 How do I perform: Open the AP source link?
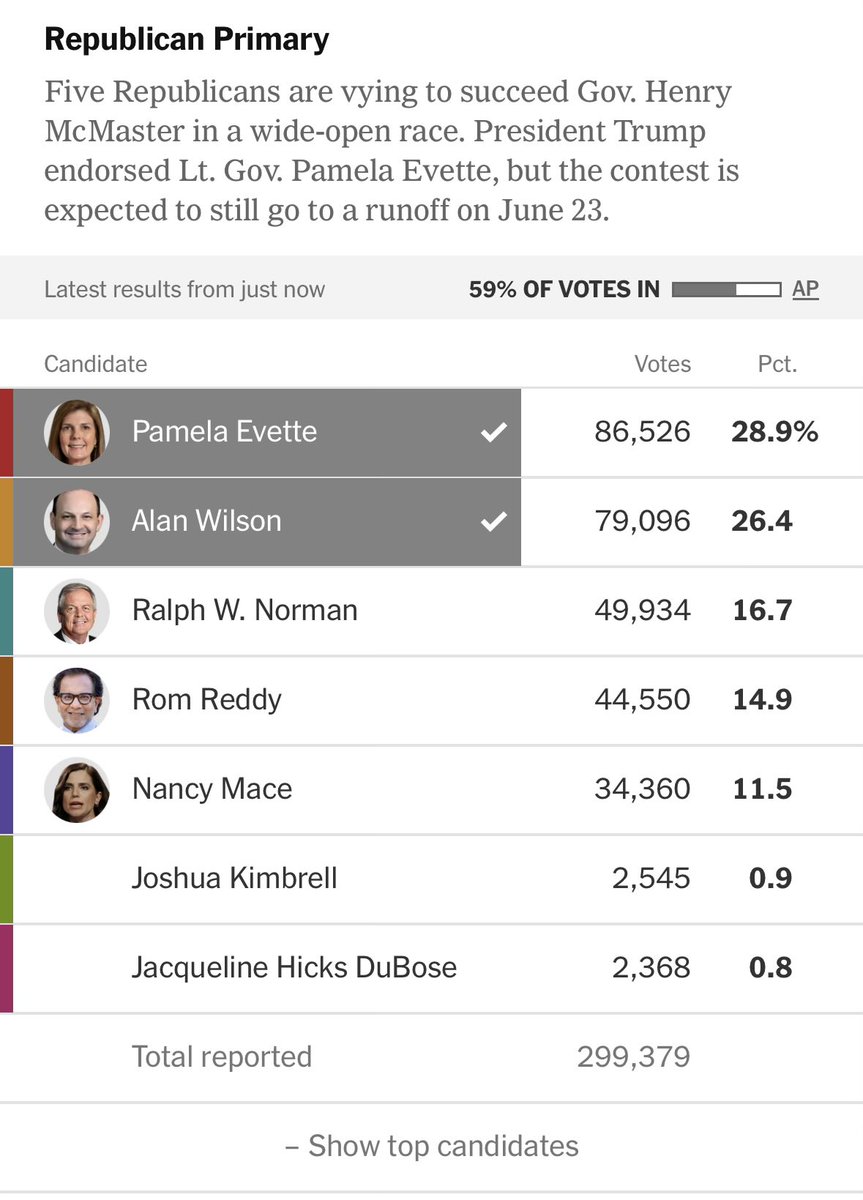coord(805,289)
